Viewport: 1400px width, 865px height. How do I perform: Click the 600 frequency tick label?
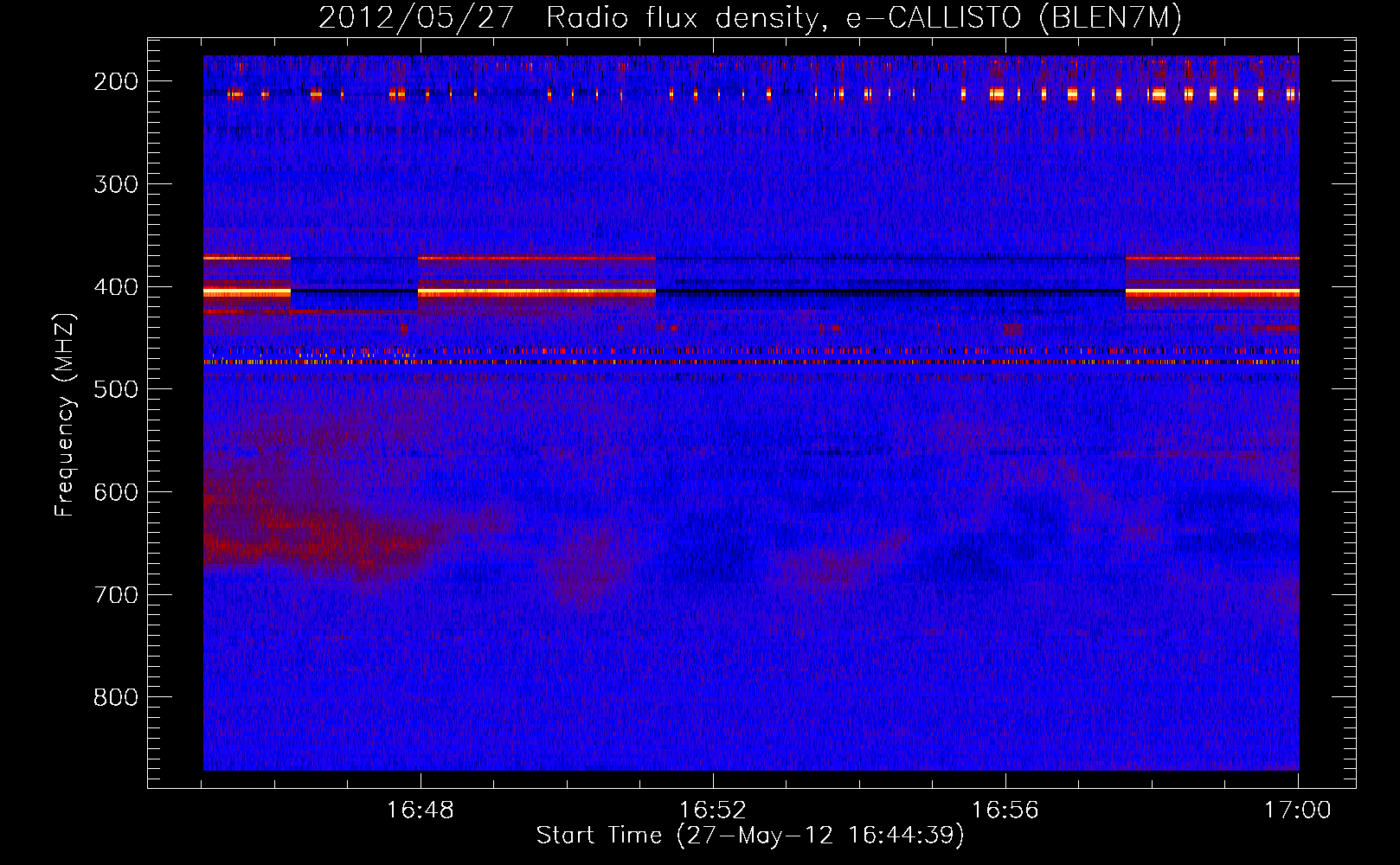[x=116, y=492]
